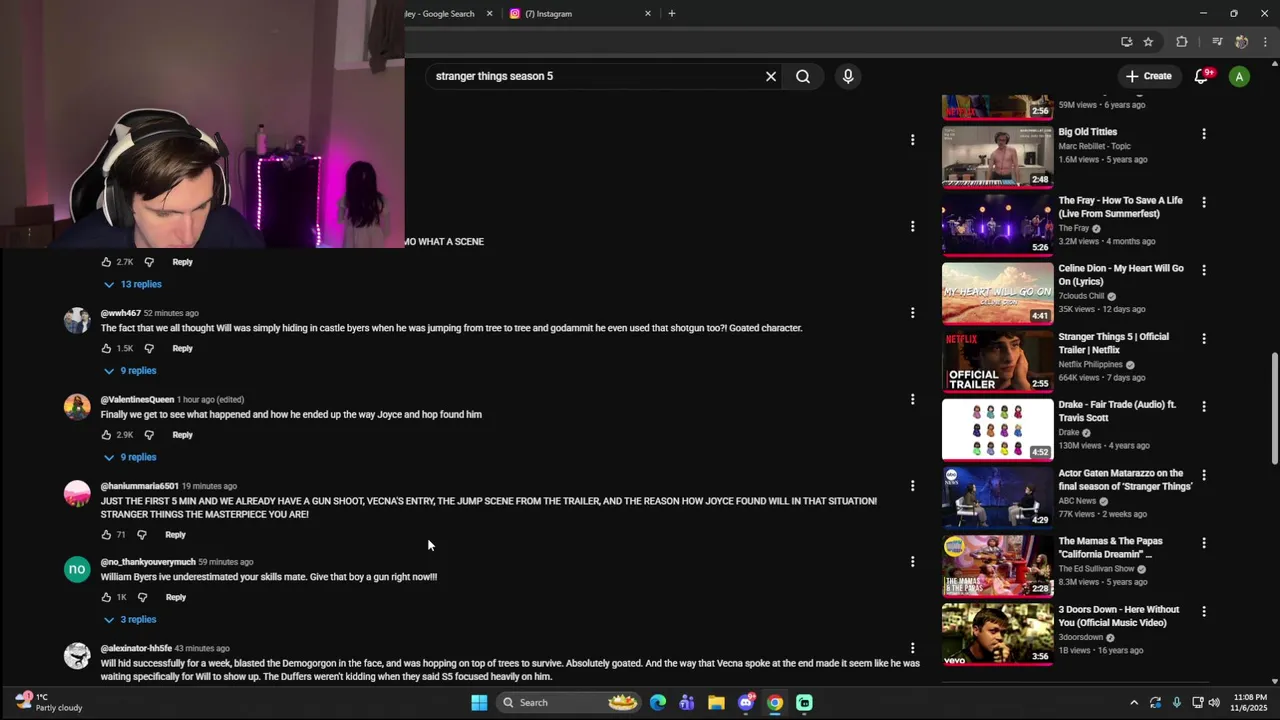Click the page vertical scrollbar thumb
The image size is (1280, 720).
(1274, 406)
